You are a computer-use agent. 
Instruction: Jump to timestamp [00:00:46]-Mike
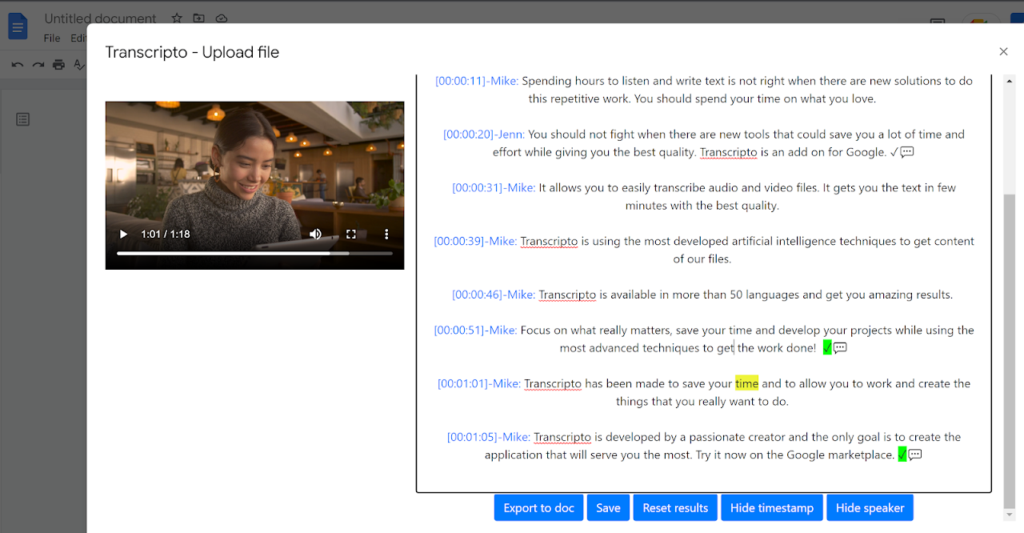tap(494, 295)
